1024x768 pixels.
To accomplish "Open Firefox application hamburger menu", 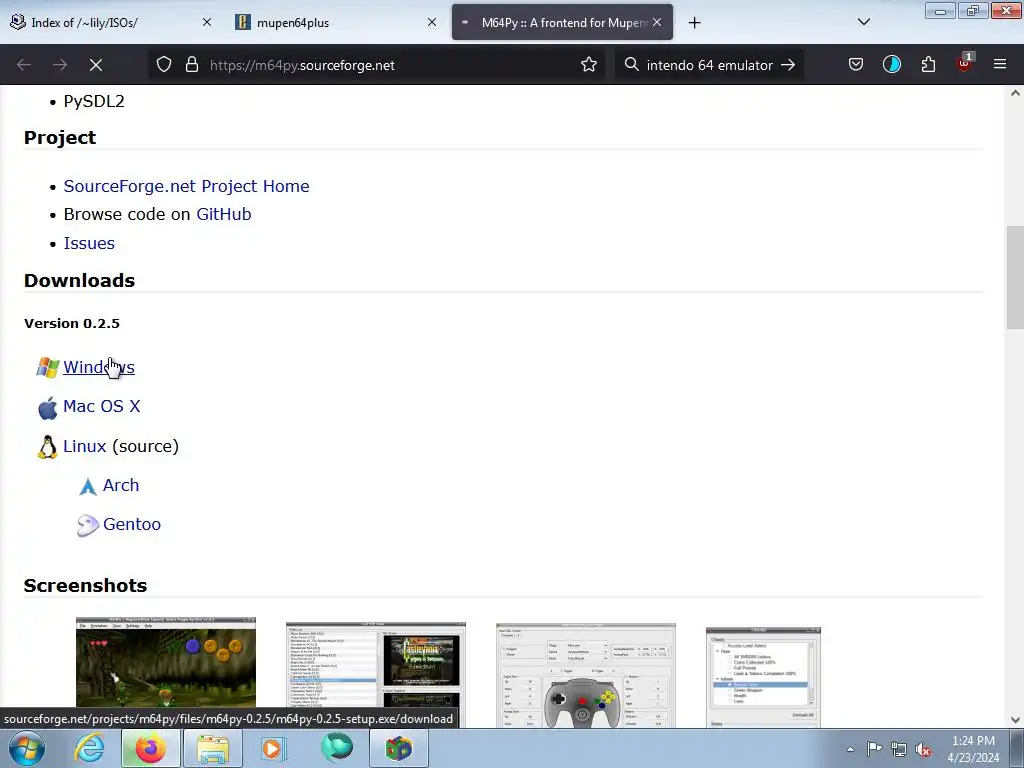I will coord(1000,64).
